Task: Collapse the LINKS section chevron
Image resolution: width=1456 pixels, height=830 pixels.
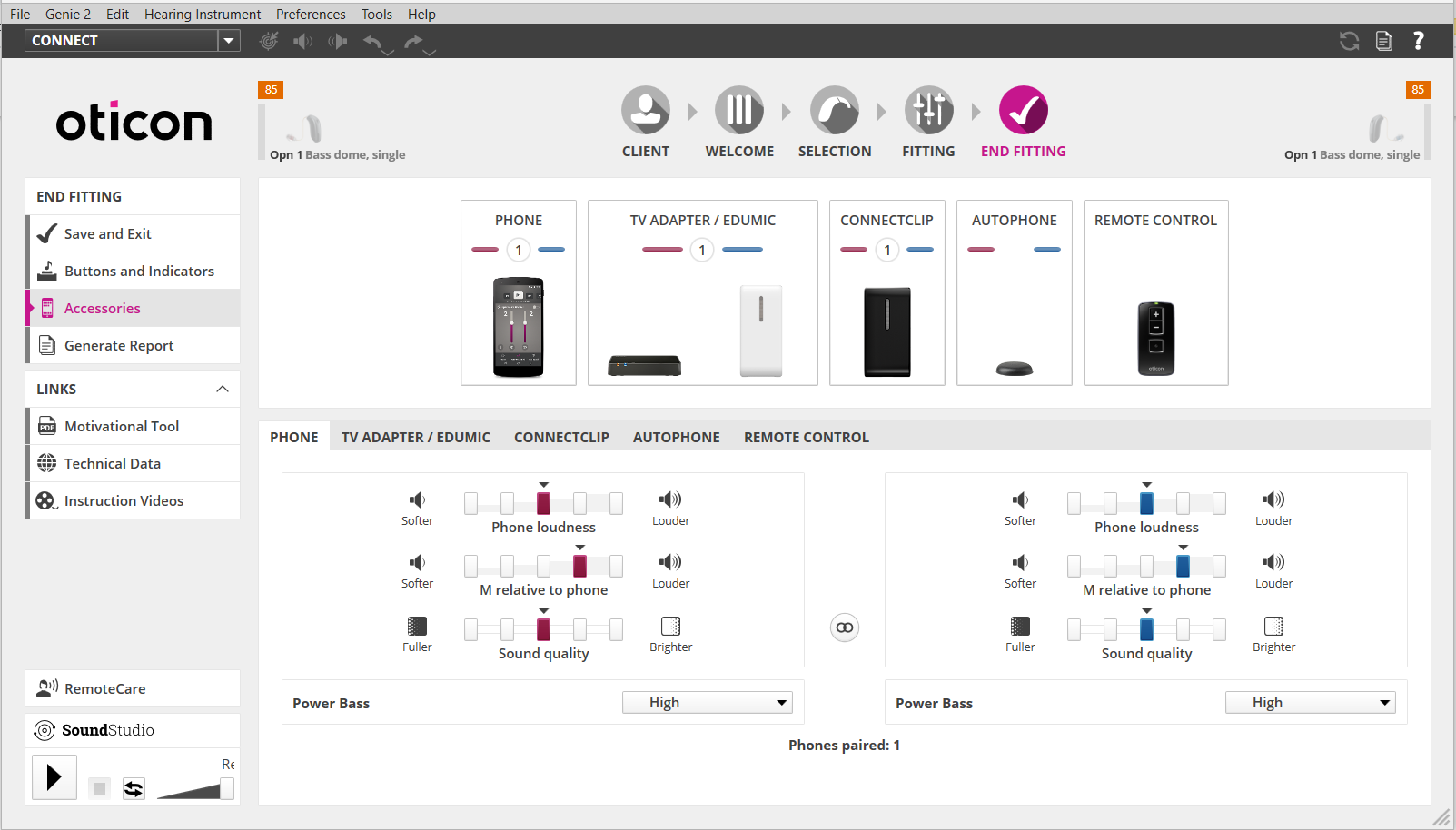Action: 223,389
